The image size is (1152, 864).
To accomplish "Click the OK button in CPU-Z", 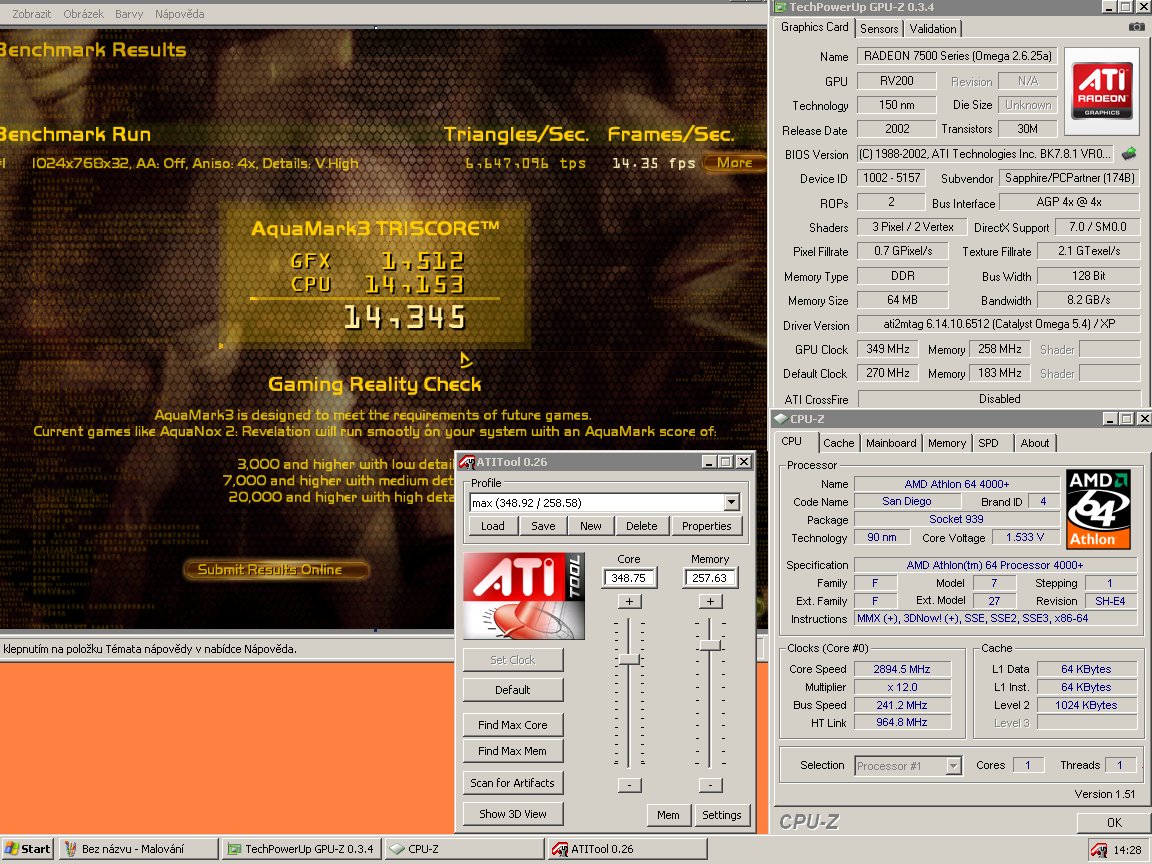I will [x=1114, y=823].
